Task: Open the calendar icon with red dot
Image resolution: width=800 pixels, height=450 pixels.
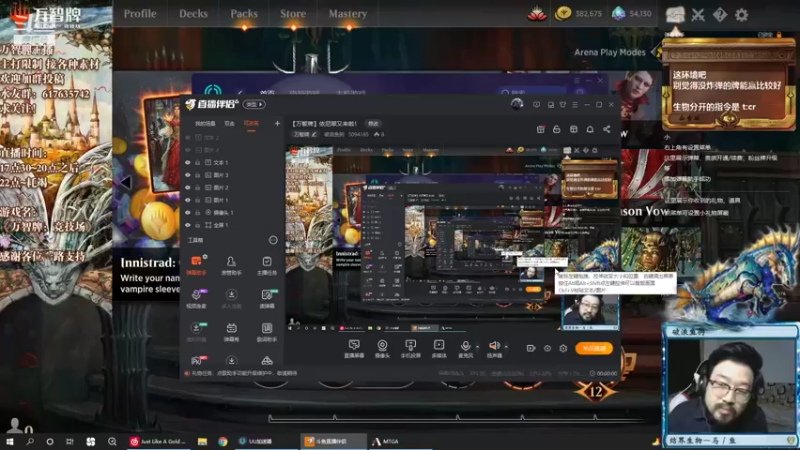Action: (540, 129)
